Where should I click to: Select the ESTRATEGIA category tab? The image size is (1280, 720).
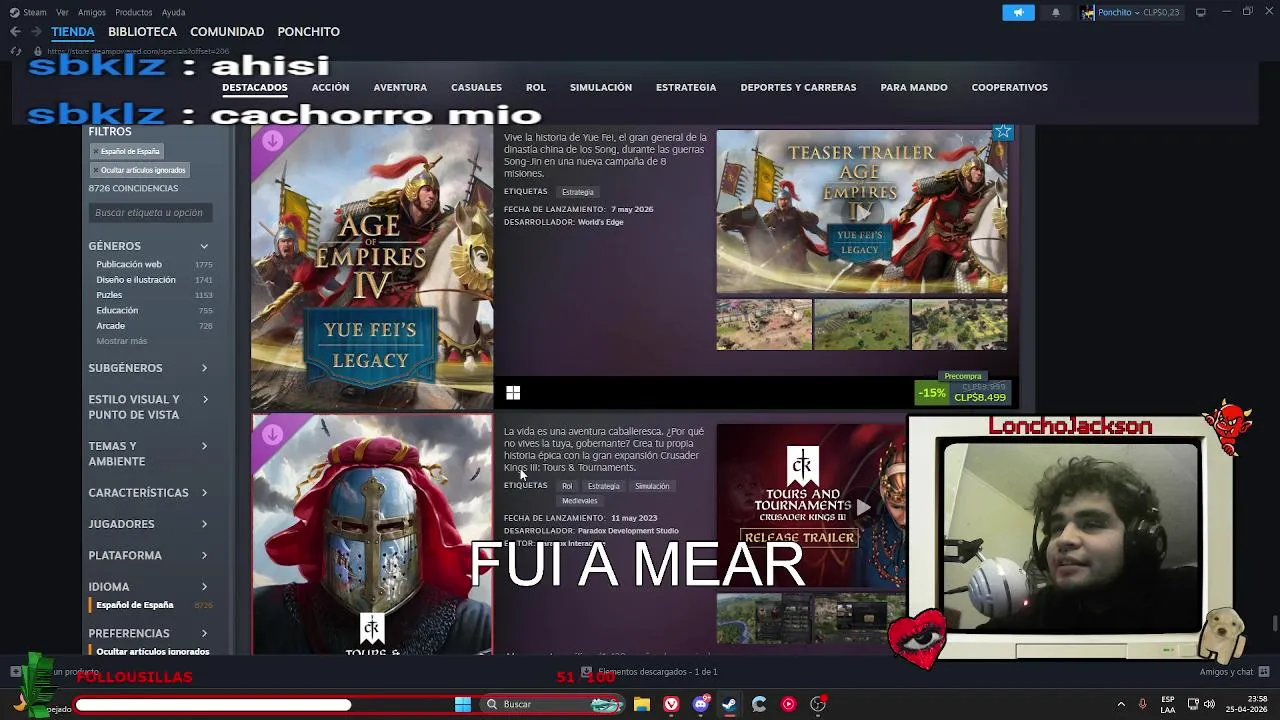pyautogui.click(x=686, y=87)
